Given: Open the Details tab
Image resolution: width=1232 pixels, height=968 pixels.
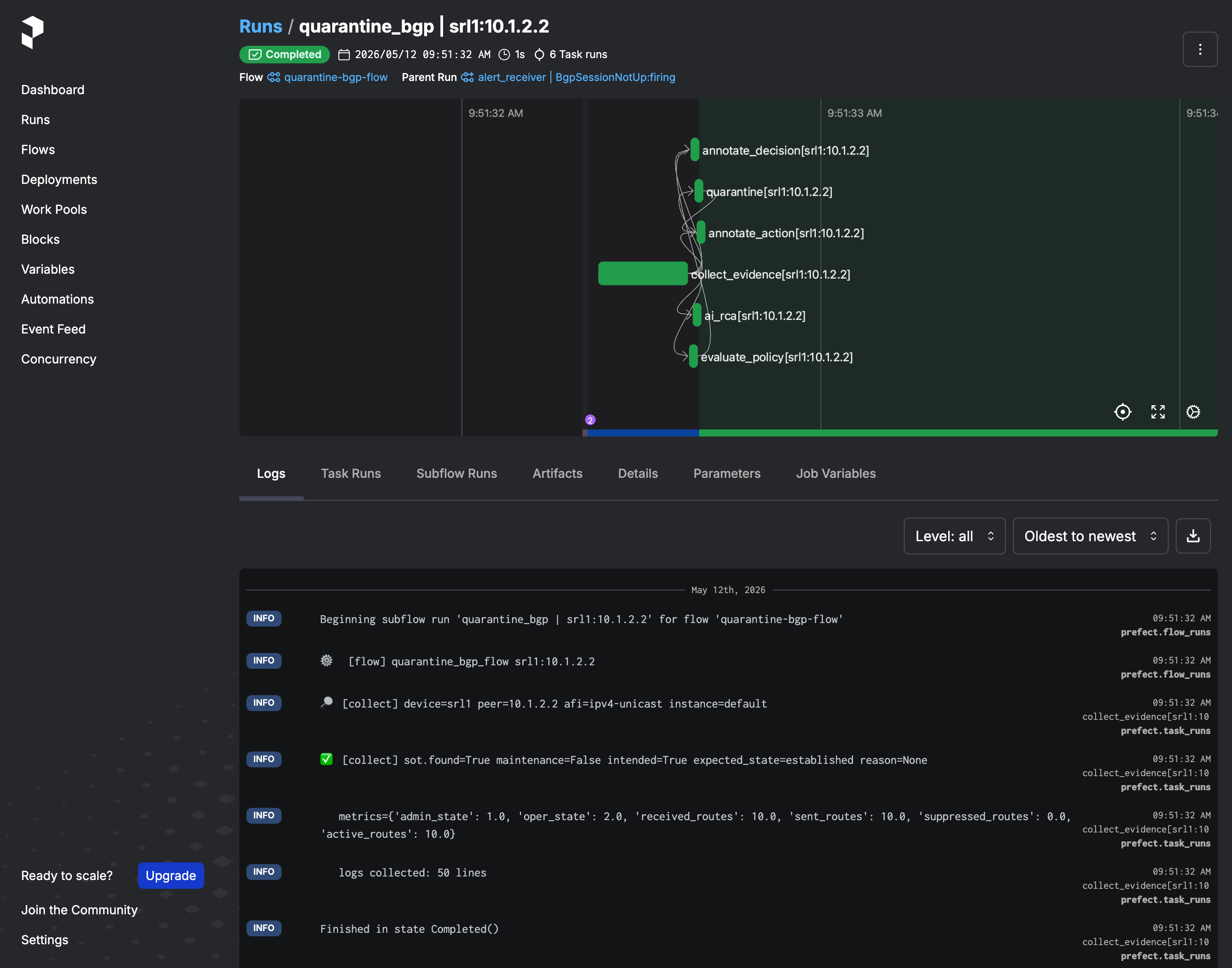Looking at the screenshot, I should [638, 474].
